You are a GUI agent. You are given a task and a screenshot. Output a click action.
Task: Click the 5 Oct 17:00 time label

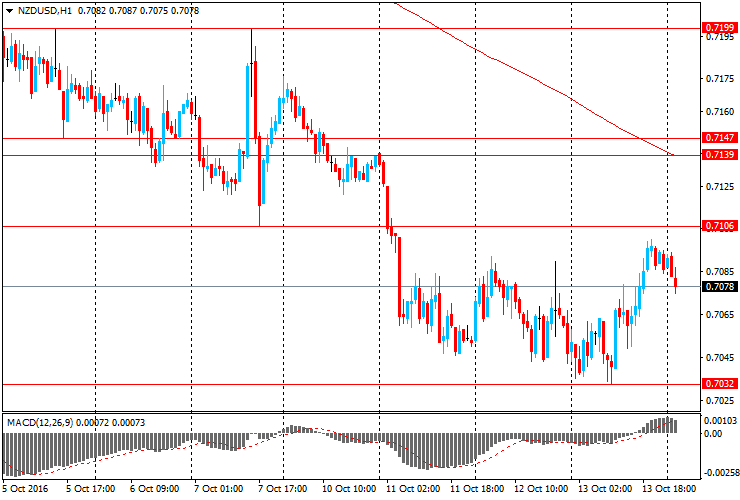(x=90, y=489)
